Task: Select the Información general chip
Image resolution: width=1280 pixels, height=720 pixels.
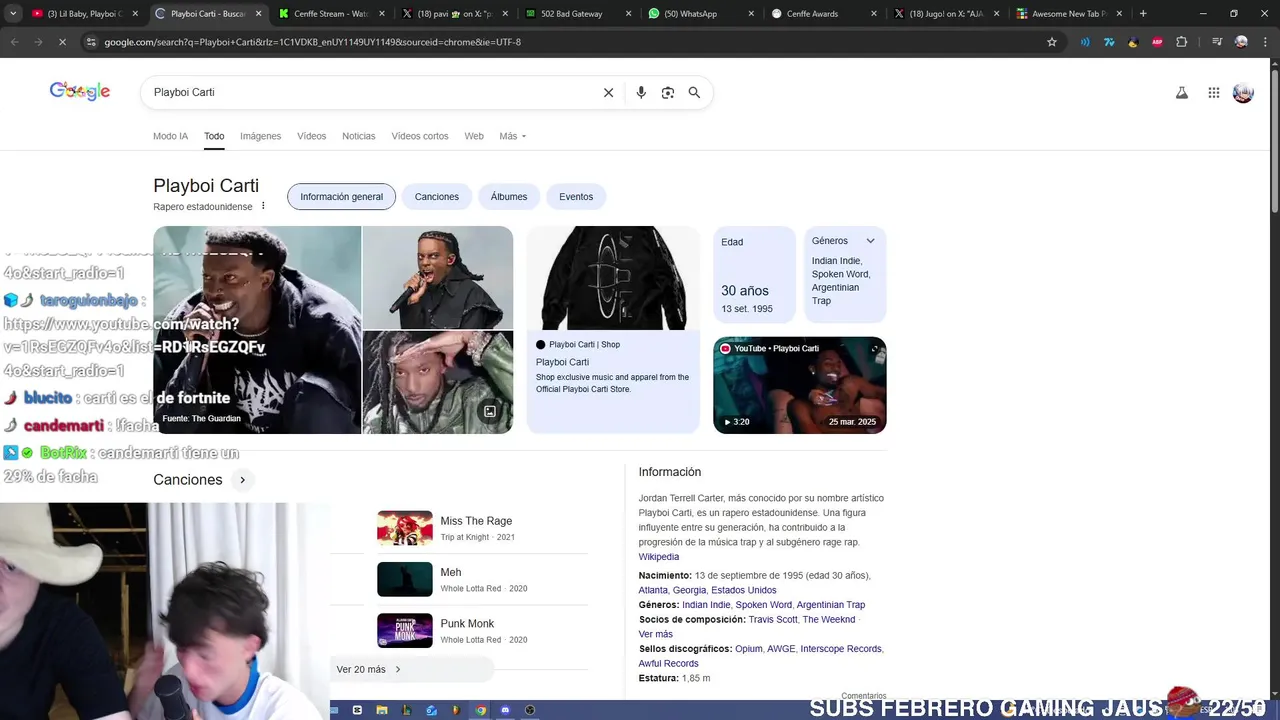Action: click(x=342, y=197)
